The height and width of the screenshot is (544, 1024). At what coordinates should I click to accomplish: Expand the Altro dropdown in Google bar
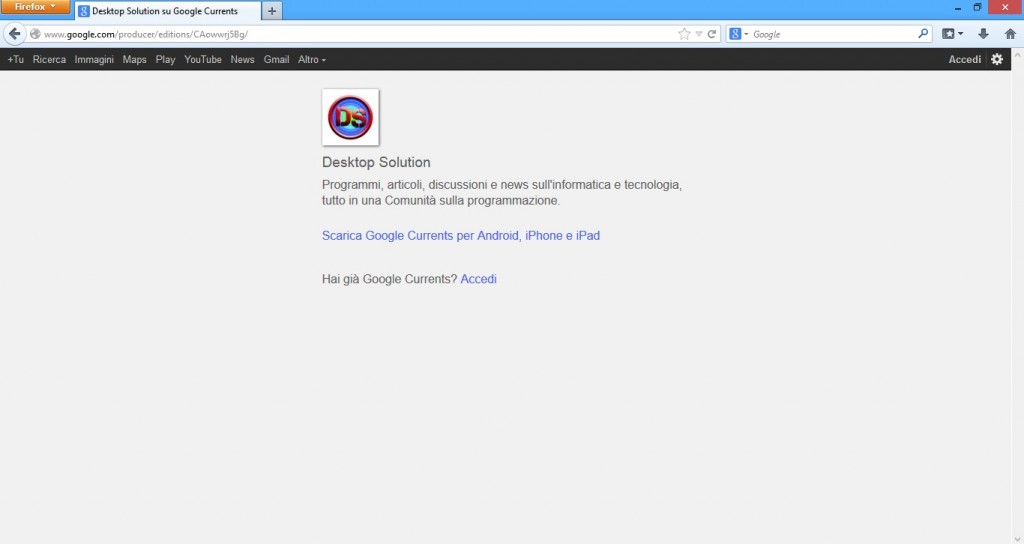pos(312,60)
